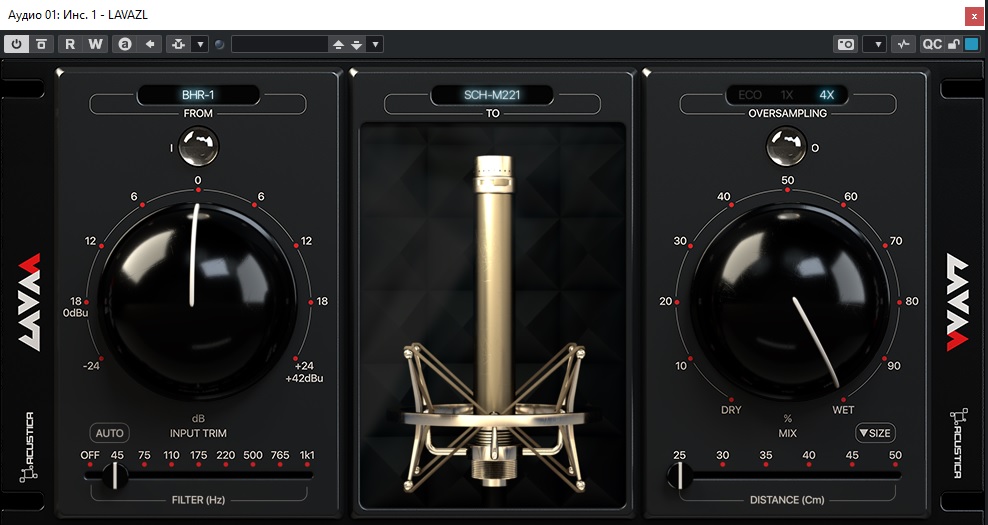Toggle the quick controls lock icon
The image size is (988, 525).
point(954,44)
